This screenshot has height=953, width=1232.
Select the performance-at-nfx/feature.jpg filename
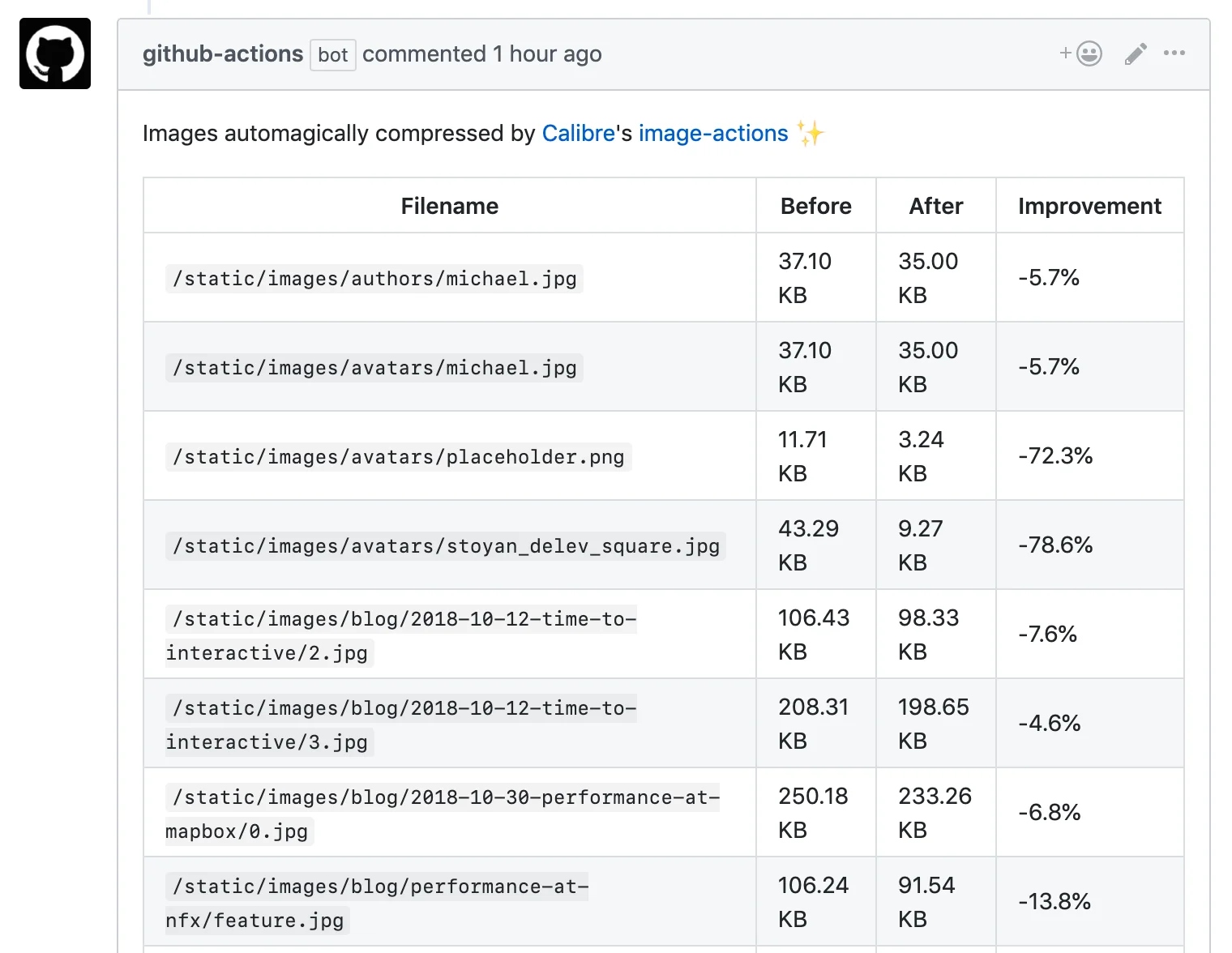coord(377,903)
